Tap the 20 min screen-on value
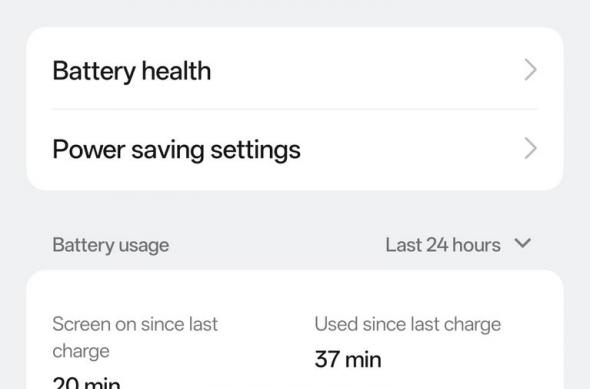The image size is (590, 389). 87,383
